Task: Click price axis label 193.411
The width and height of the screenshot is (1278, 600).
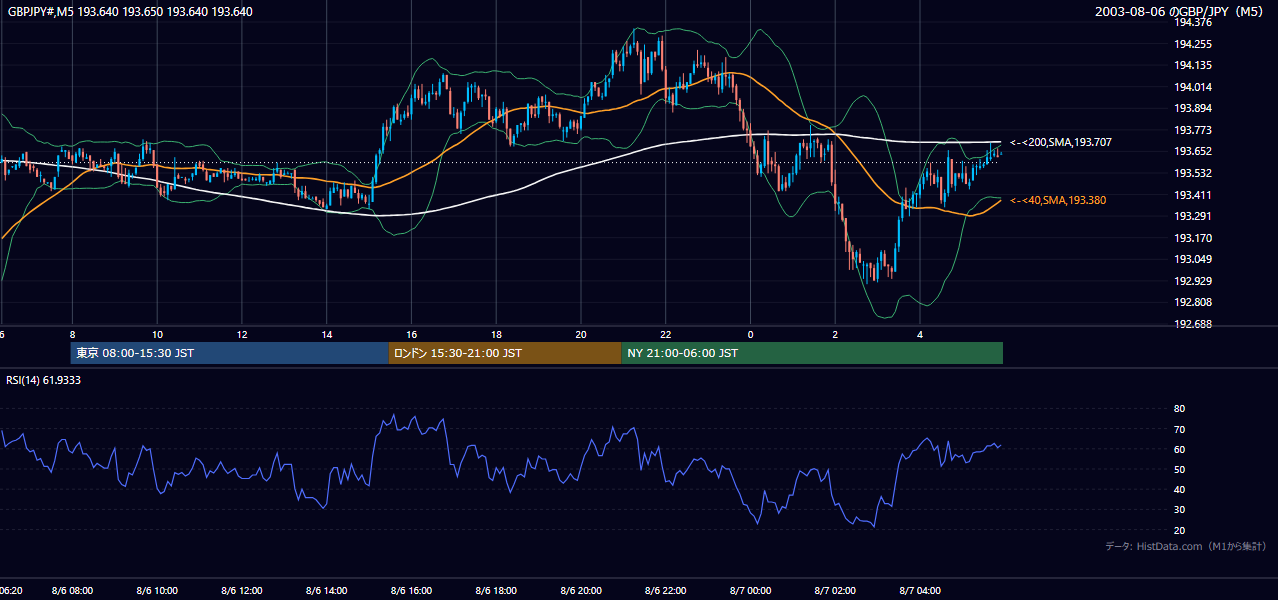Action: click(1193, 195)
